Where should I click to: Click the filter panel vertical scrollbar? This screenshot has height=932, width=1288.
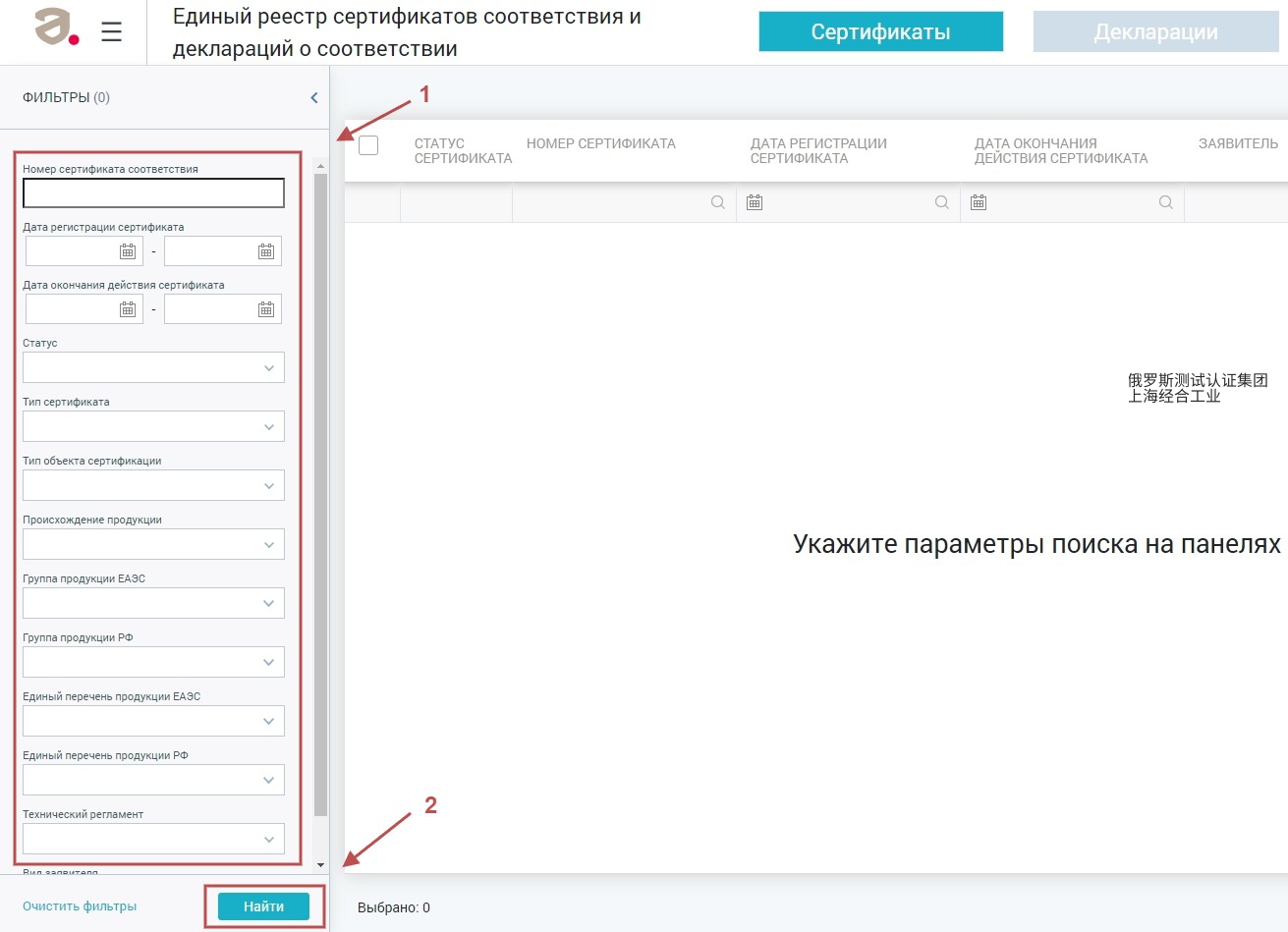[320, 491]
